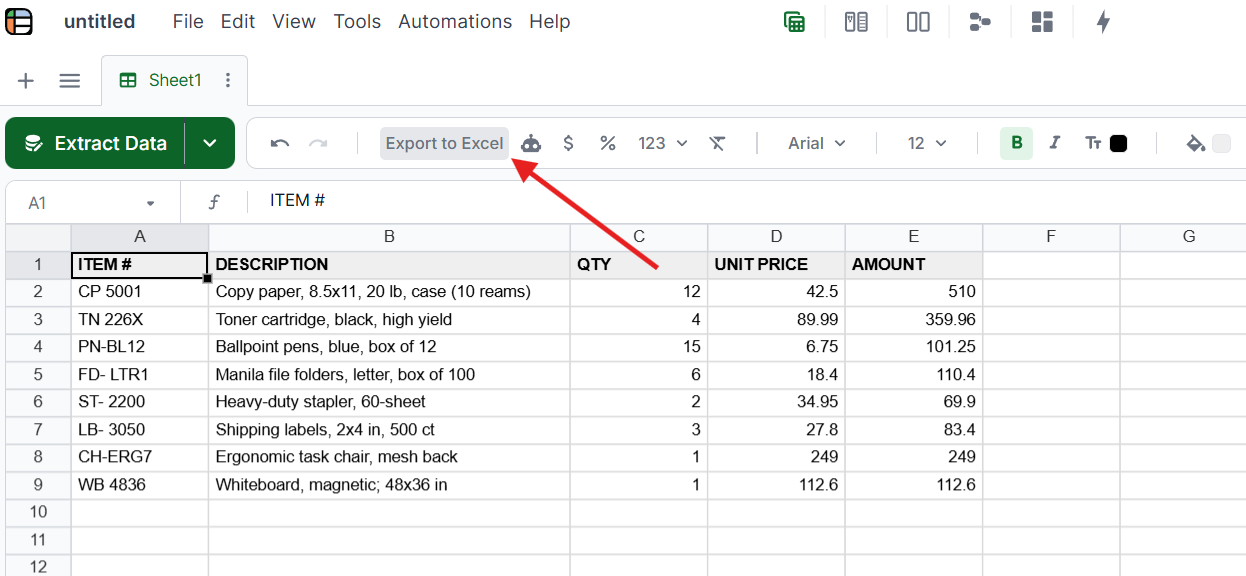Viewport: 1246px width, 576px height.
Task: Open the Edit menu
Action: click(x=238, y=21)
